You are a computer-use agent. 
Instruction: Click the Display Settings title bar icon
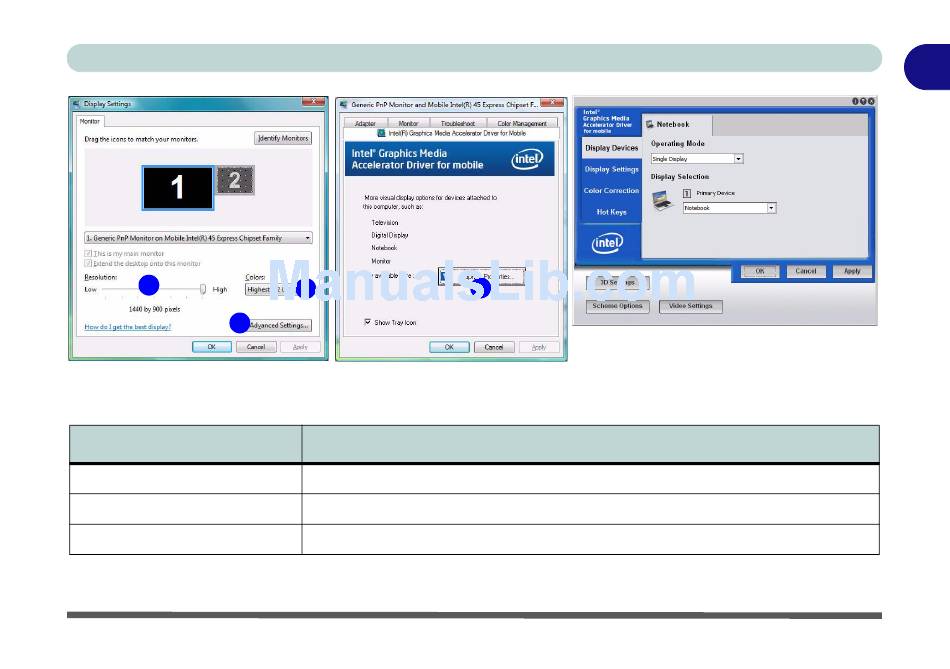[76, 104]
